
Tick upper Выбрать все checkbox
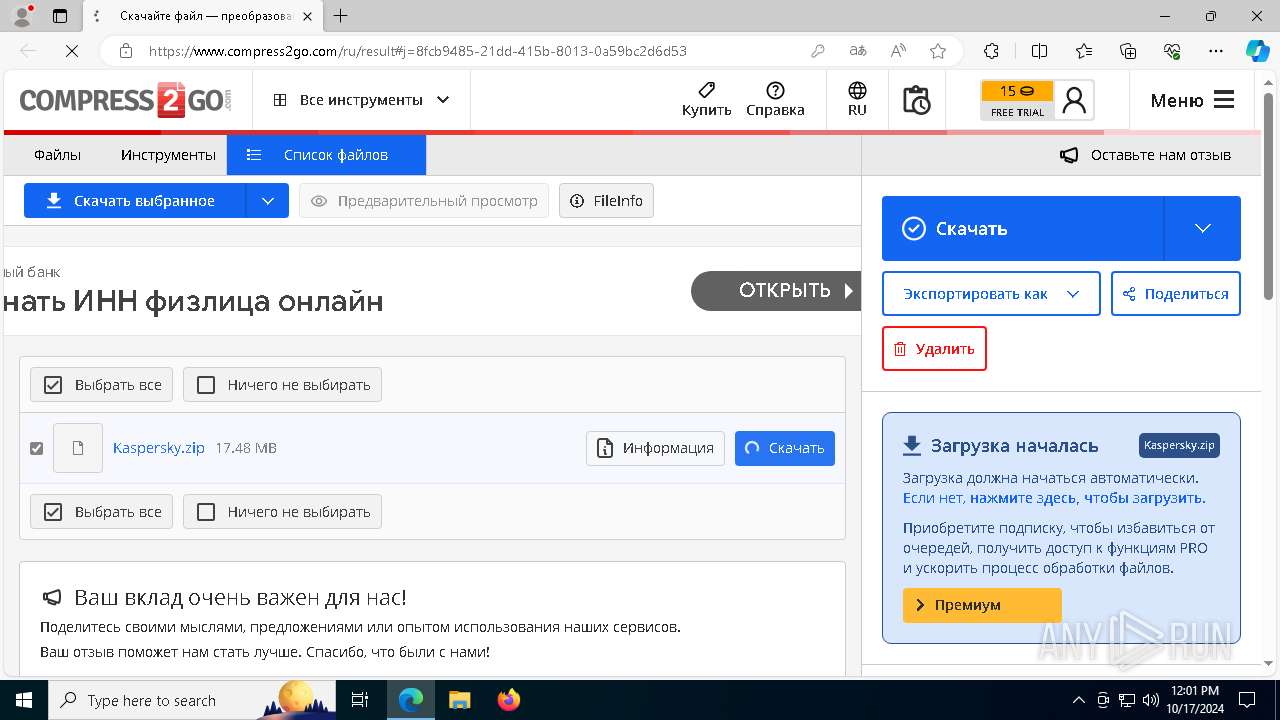coord(53,385)
